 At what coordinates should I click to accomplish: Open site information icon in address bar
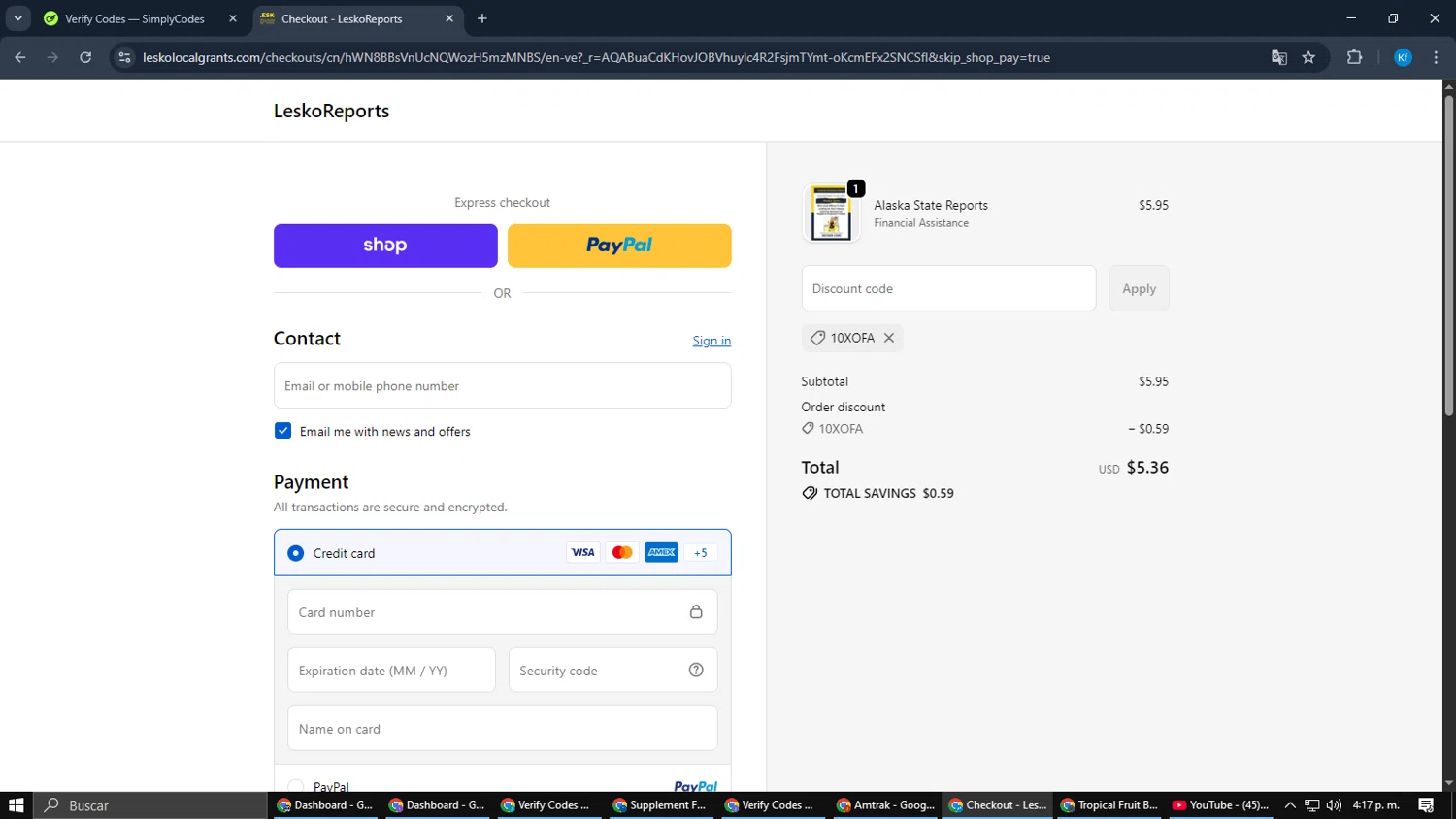[x=124, y=57]
